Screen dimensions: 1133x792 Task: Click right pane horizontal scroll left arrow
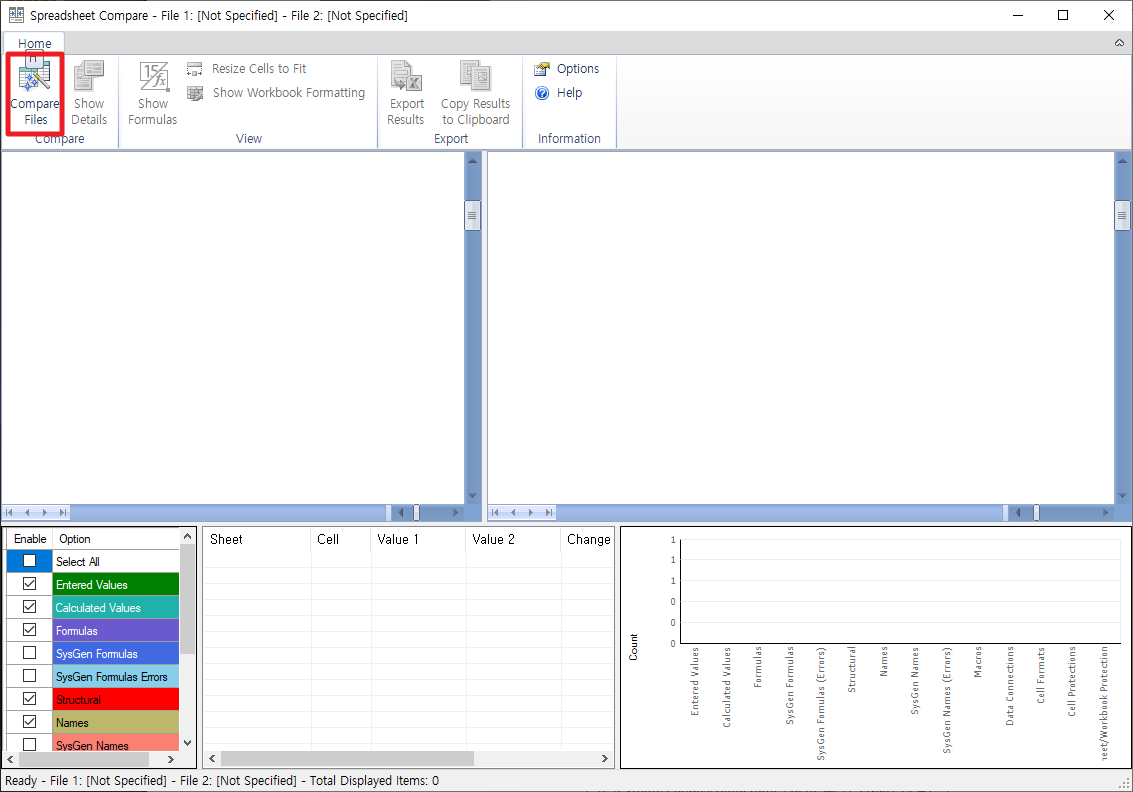tap(1018, 512)
